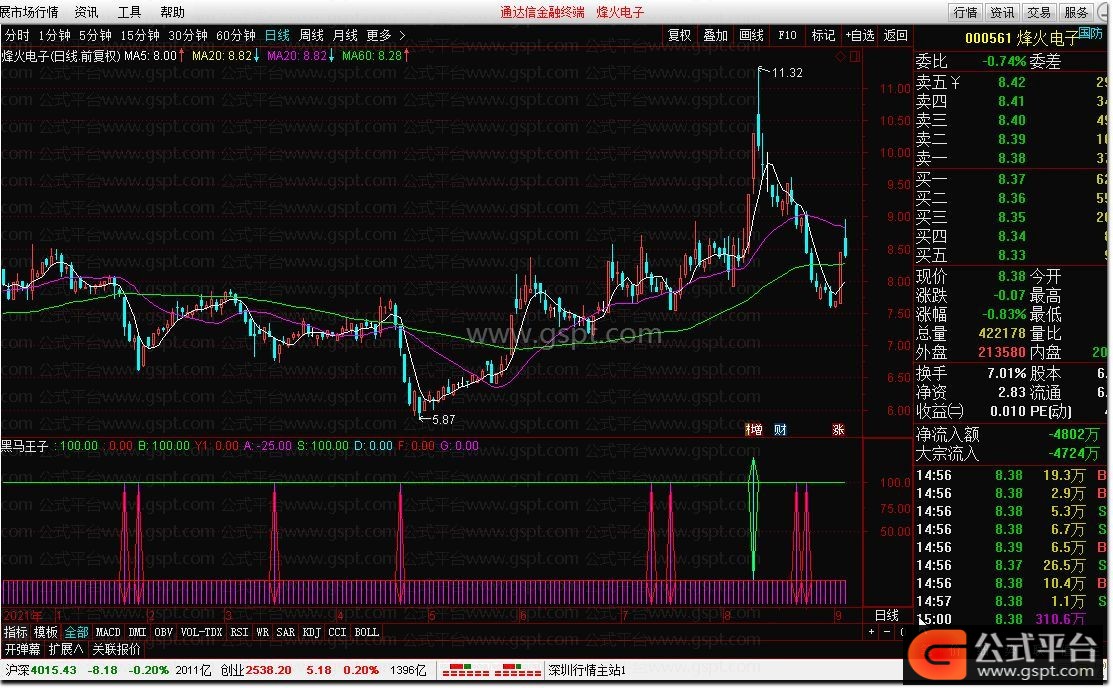The image size is (1113, 688).
Task: Switch indicator to CCI
Action: (337, 632)
